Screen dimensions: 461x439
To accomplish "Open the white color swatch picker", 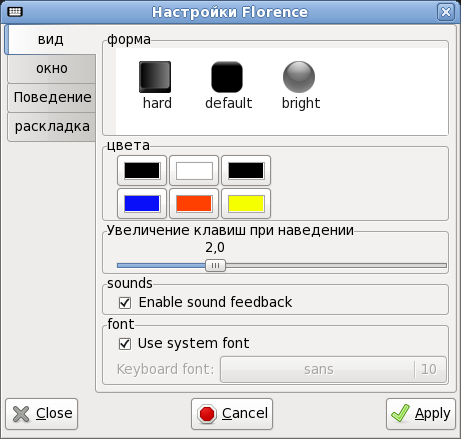I will click(194, 171).
